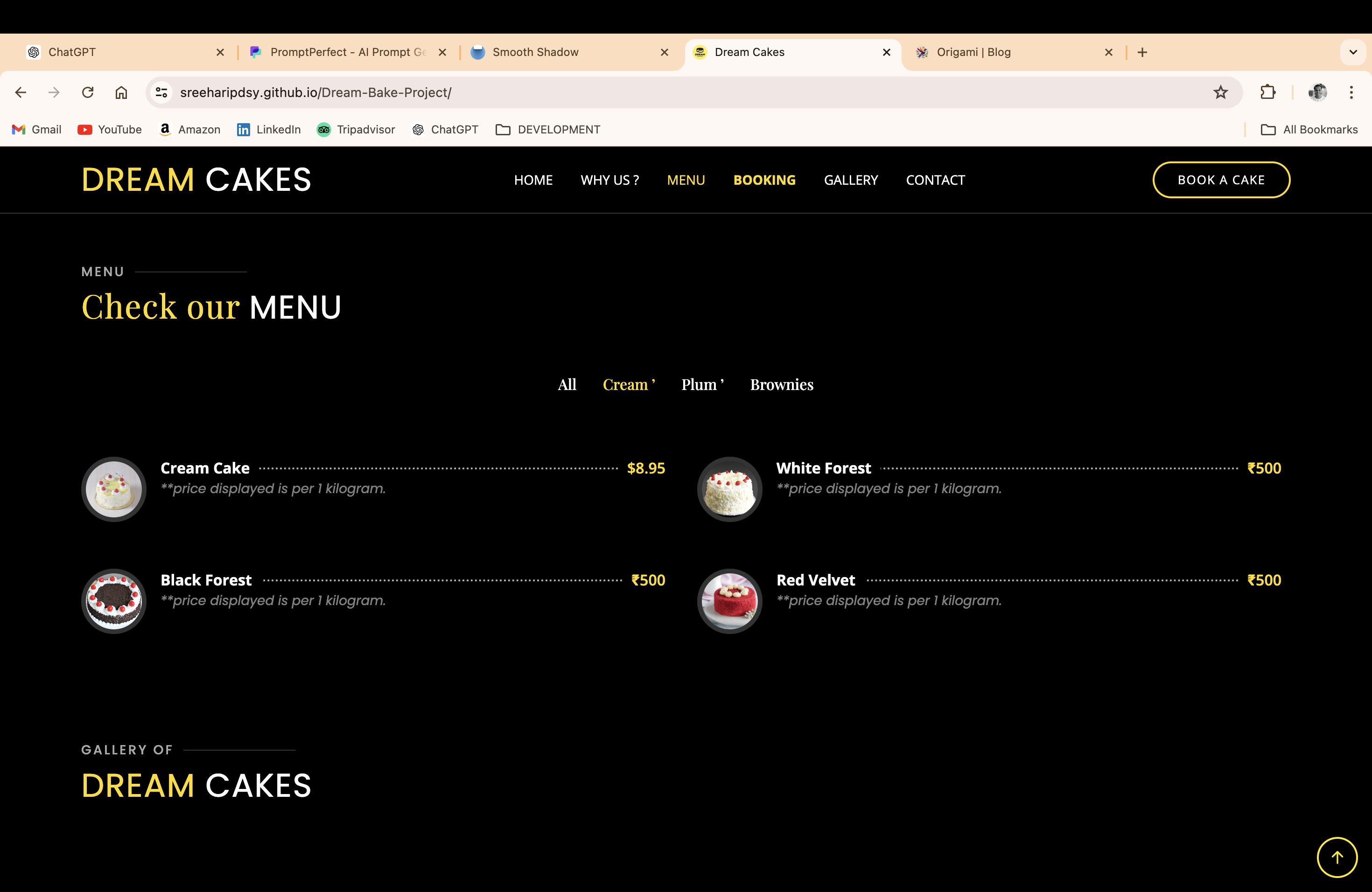Image resolution: width=1372 pixels, height=892 pixels.
Task: Open the Extensions puzzle icon
Action: click(1267, 92)
